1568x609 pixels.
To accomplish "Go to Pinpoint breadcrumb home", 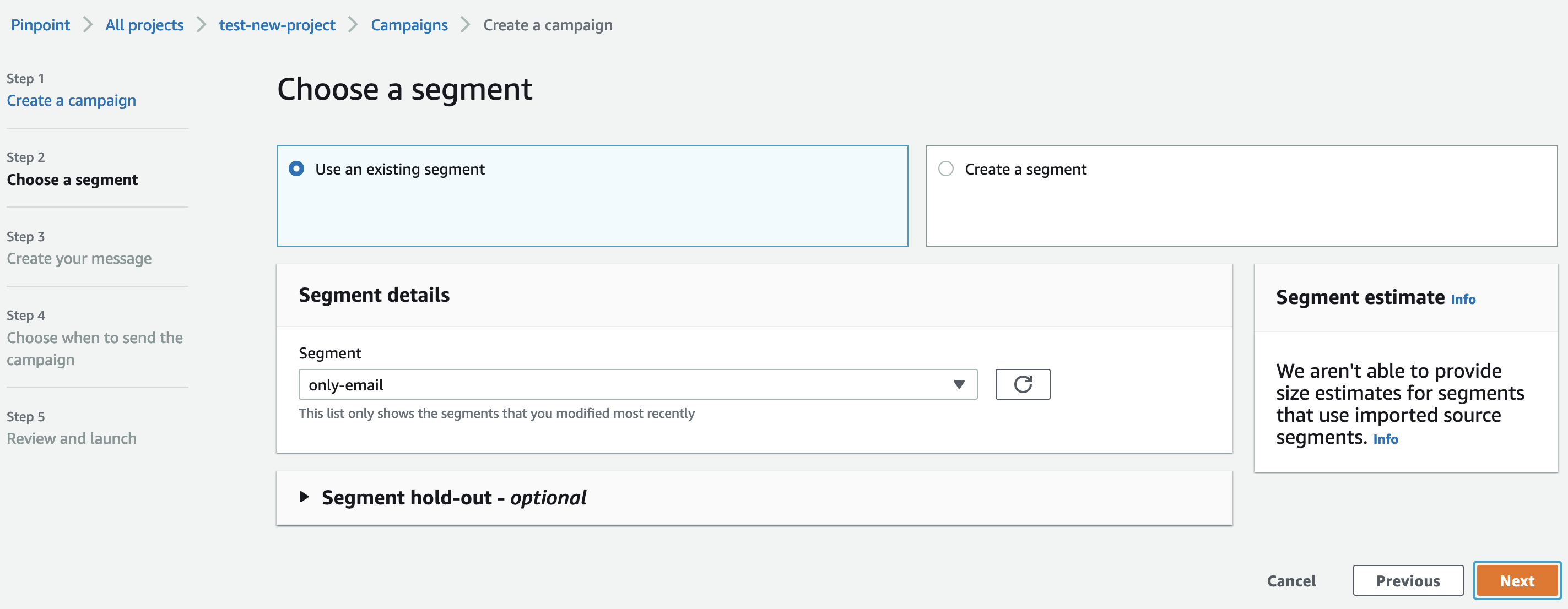I will click(40, 25).
